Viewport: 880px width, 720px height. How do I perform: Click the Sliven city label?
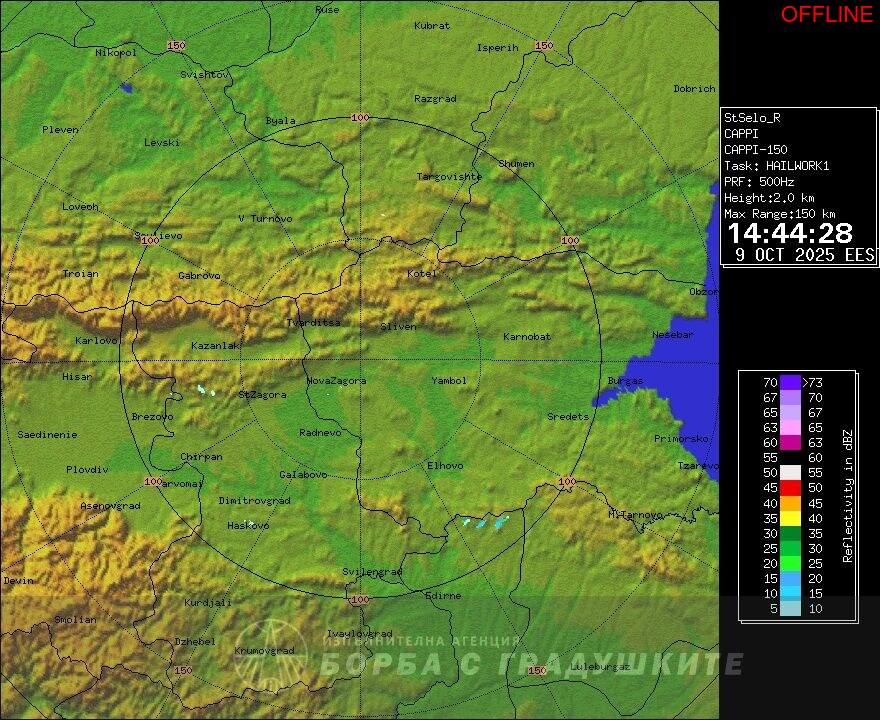pos(397,326)
